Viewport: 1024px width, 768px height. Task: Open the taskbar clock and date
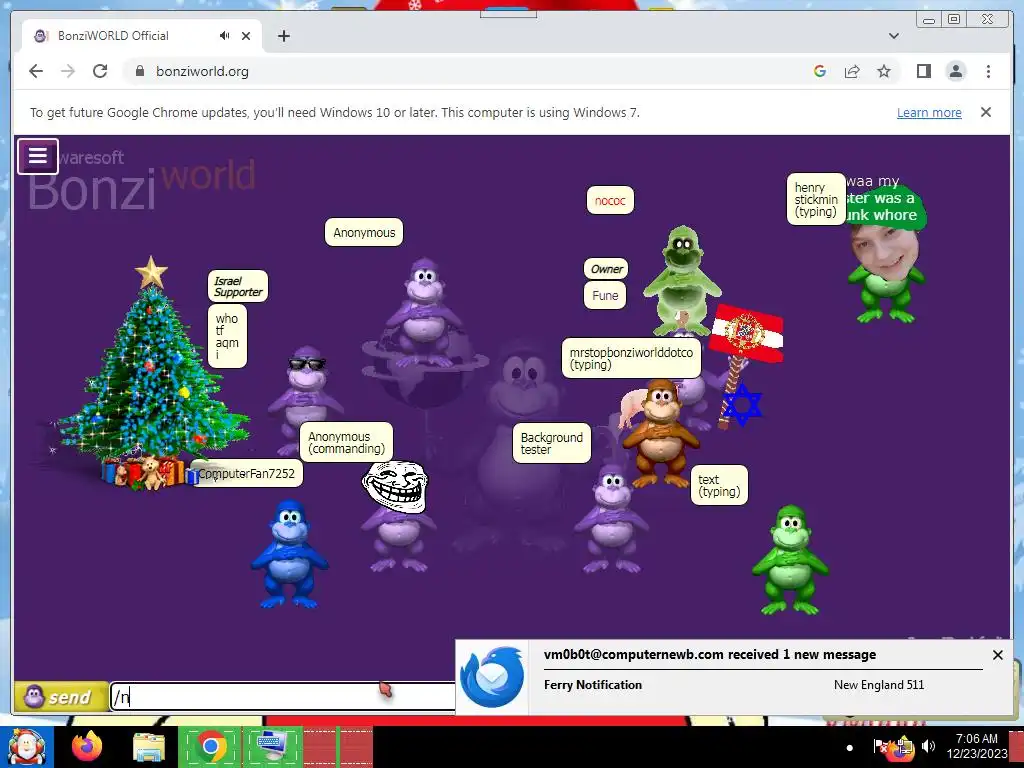(976, 746)
